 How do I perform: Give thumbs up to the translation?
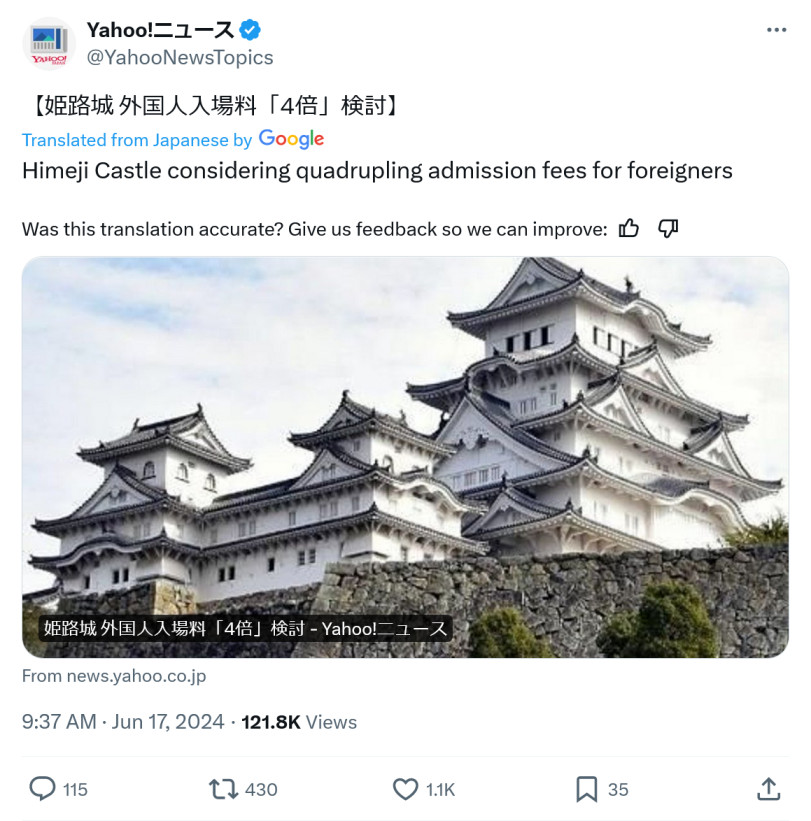628,229
